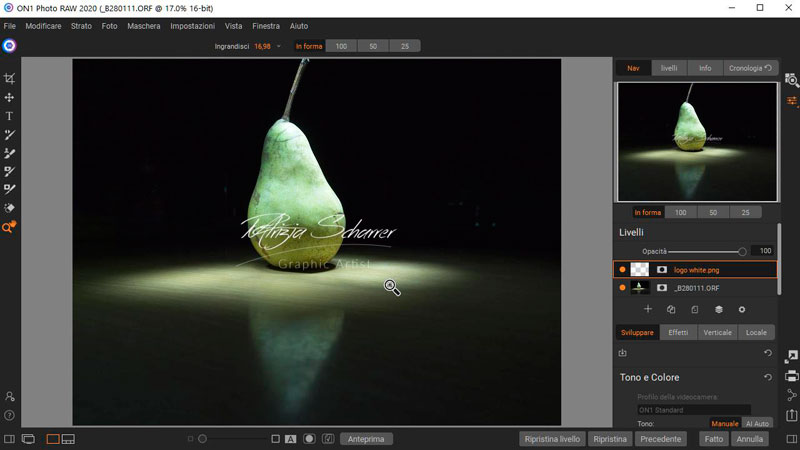Click the merge layers stack icon
Image resolution: width=800 pixels, height=450 pixels.
point(718,309)
